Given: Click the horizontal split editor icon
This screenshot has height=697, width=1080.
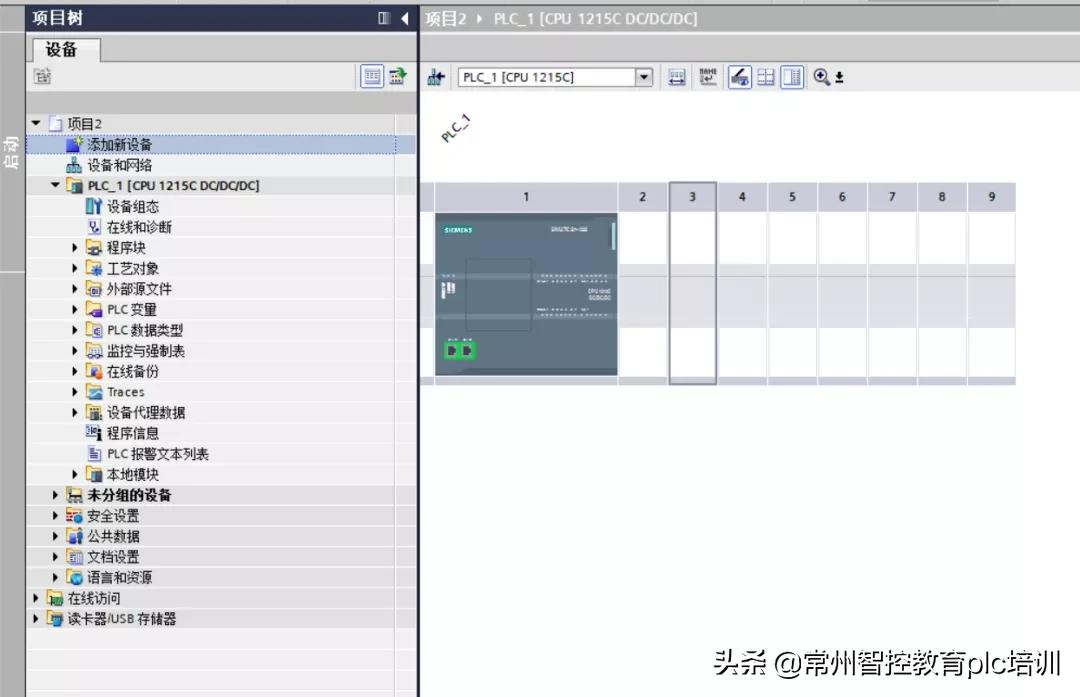Looking at the screenshot, I should pos(765,77).
